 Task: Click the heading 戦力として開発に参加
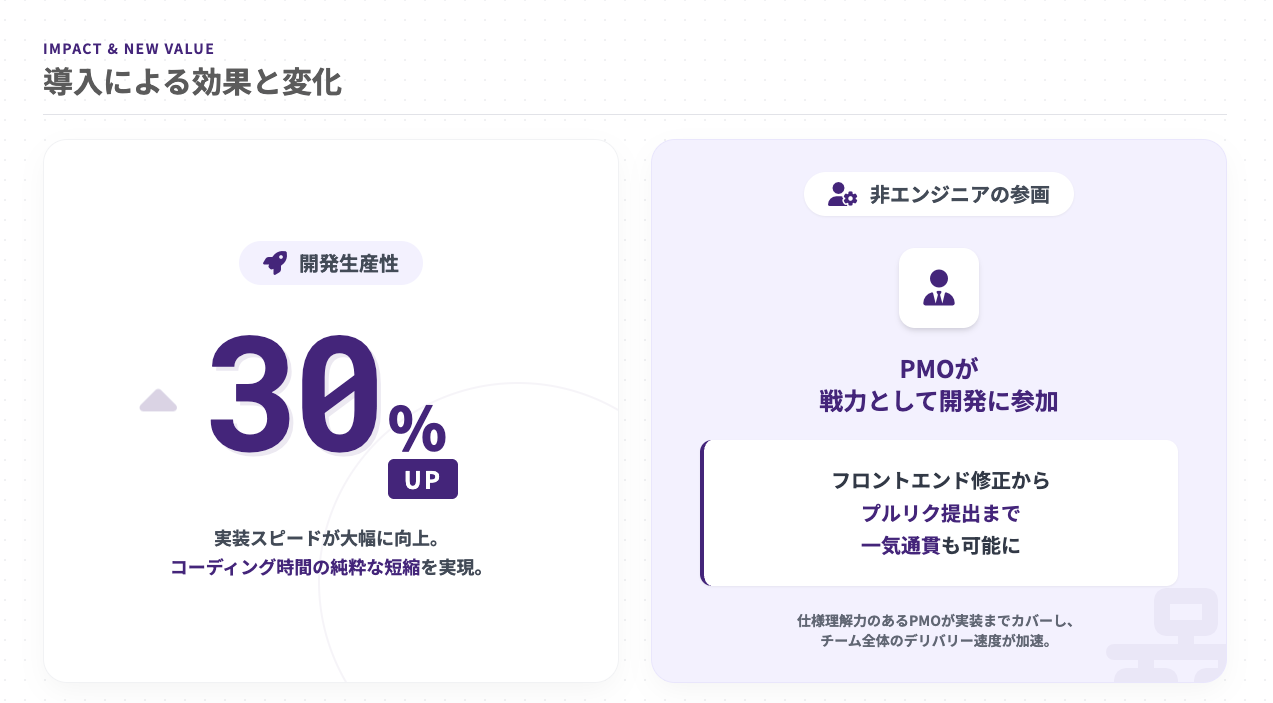point(938,401)
